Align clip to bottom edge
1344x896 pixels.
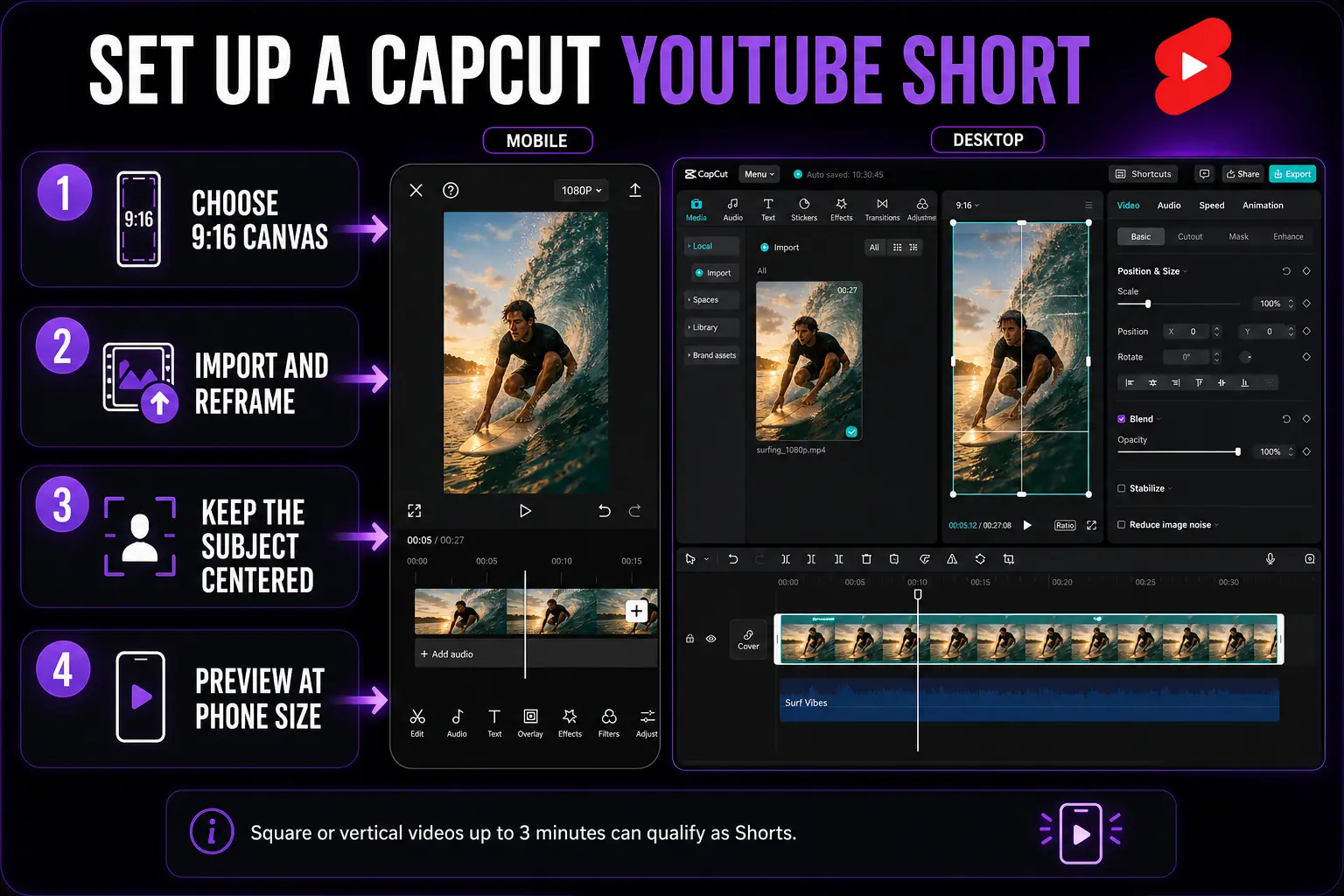point(1244,382)
